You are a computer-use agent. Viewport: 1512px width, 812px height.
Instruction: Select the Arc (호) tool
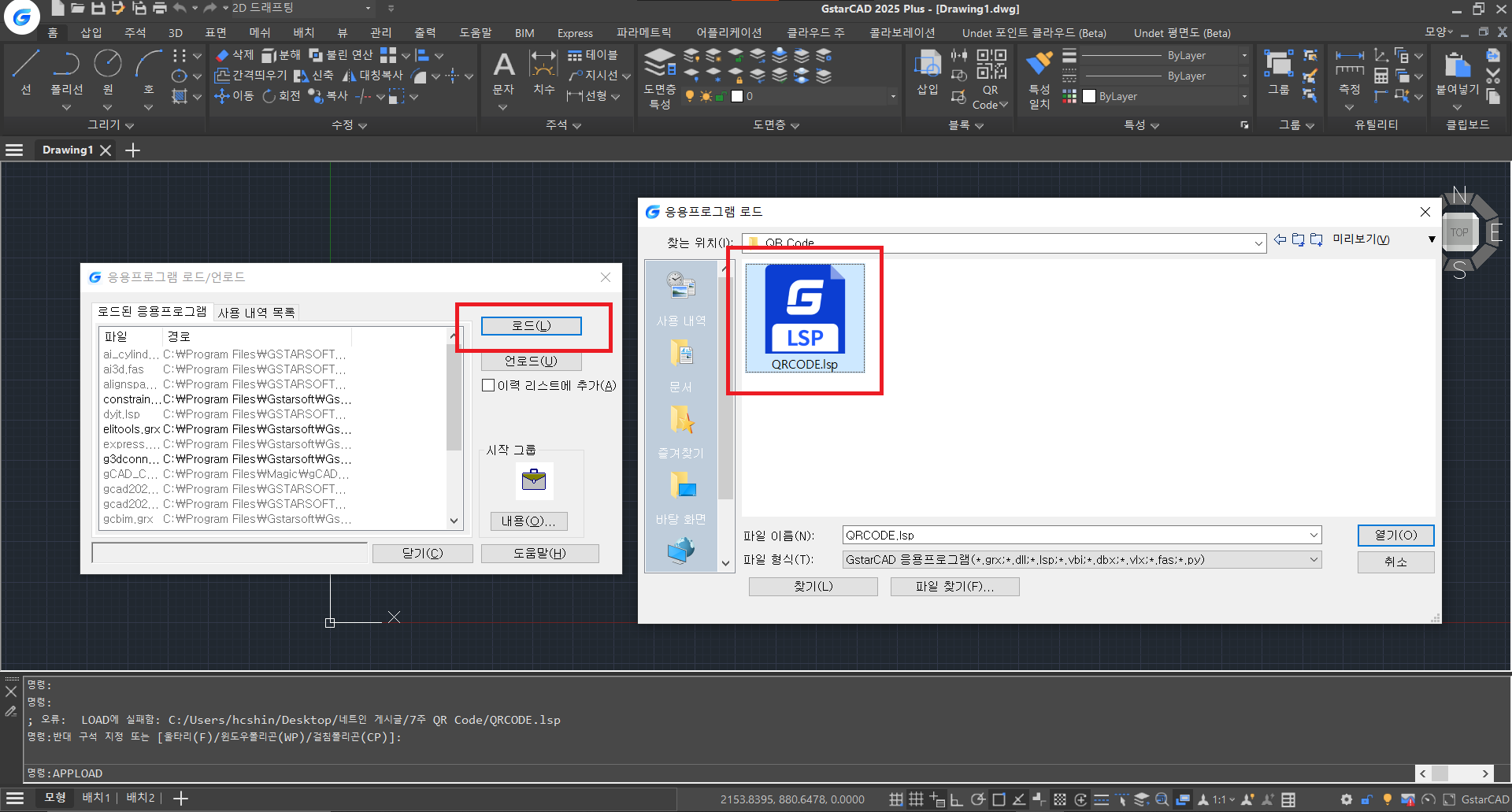pos(148,72)
